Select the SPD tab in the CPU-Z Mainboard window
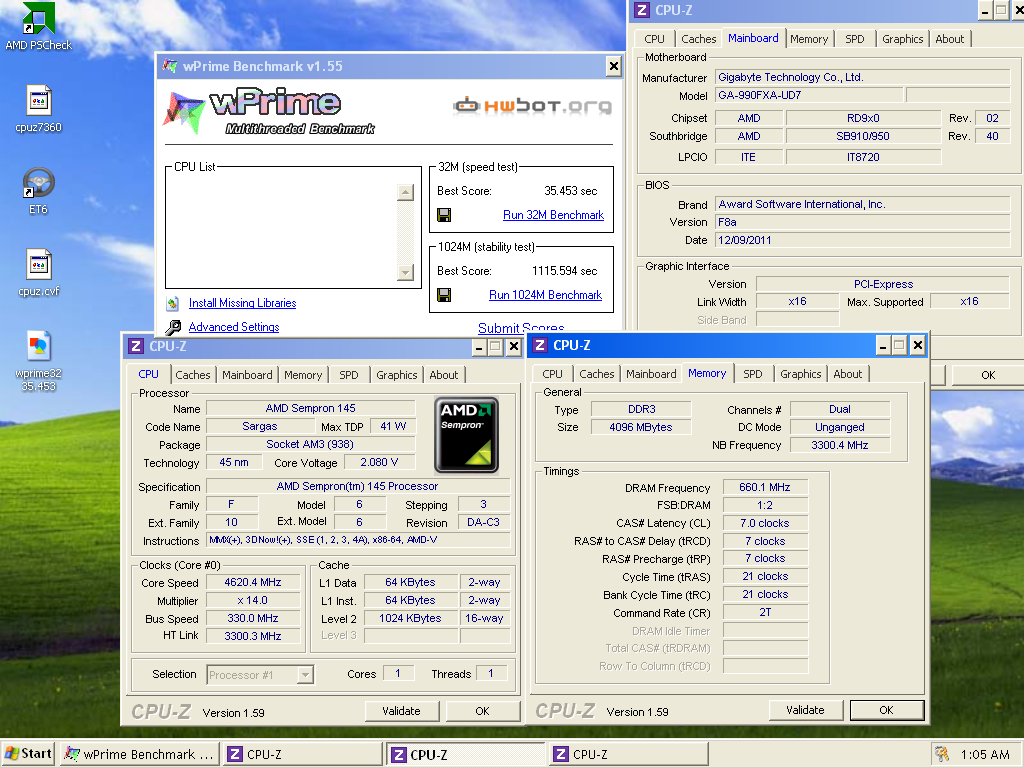 855,39
